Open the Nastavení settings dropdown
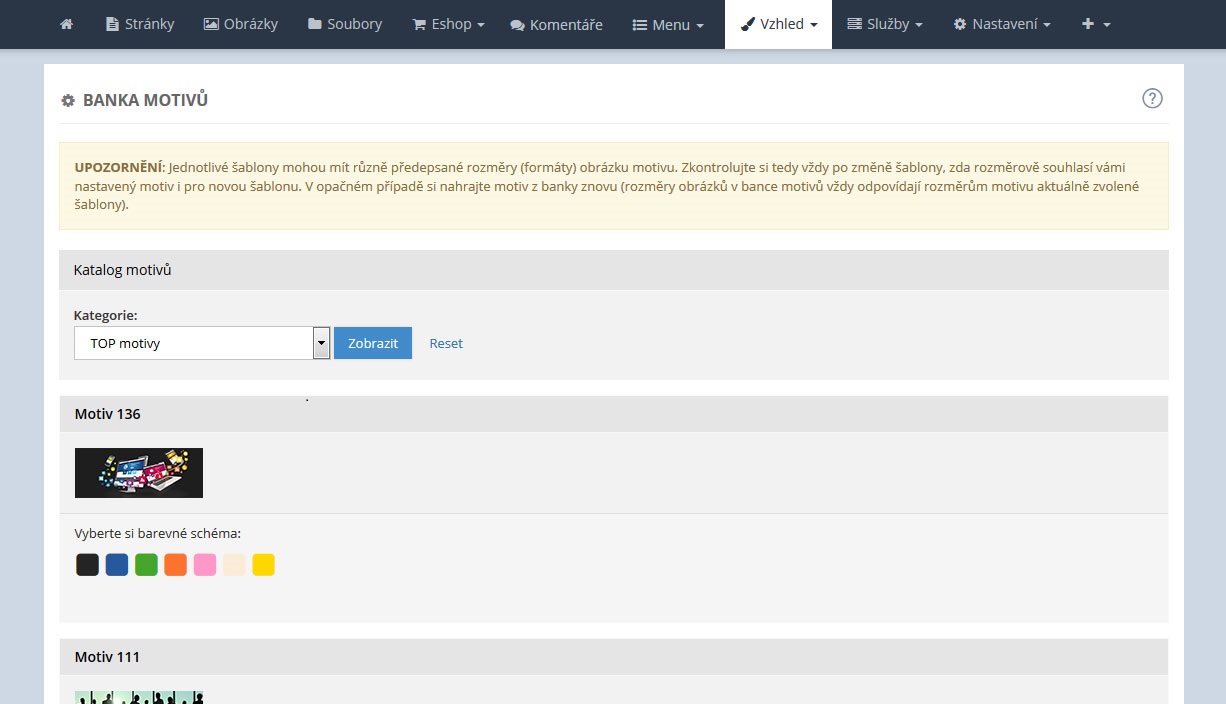1226x704 pixels. tap(1001, 24)
